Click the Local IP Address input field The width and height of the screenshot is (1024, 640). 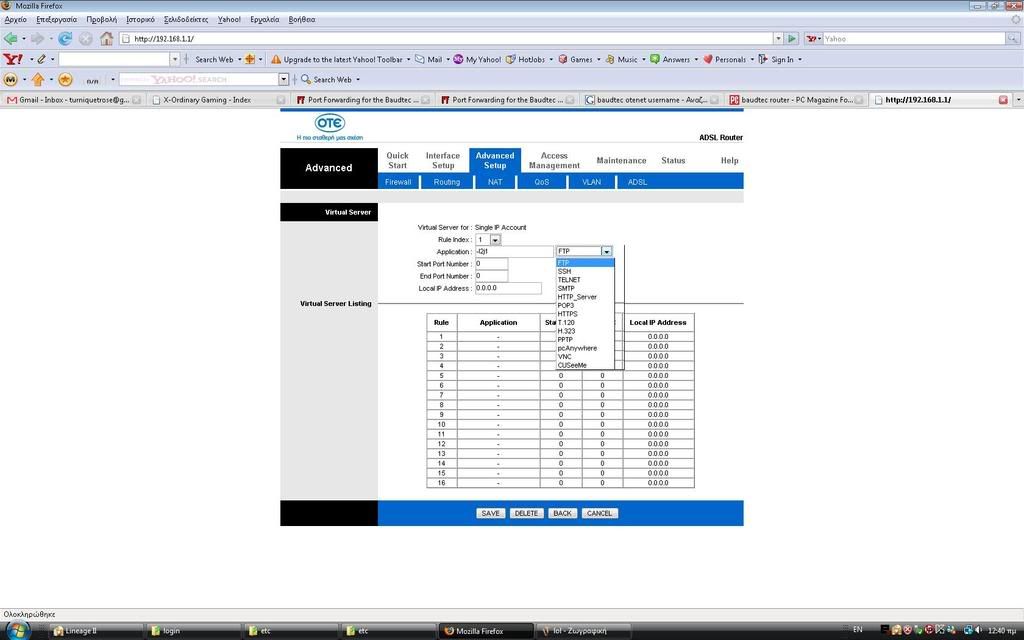pyautogui.click(x=508, y=288)
